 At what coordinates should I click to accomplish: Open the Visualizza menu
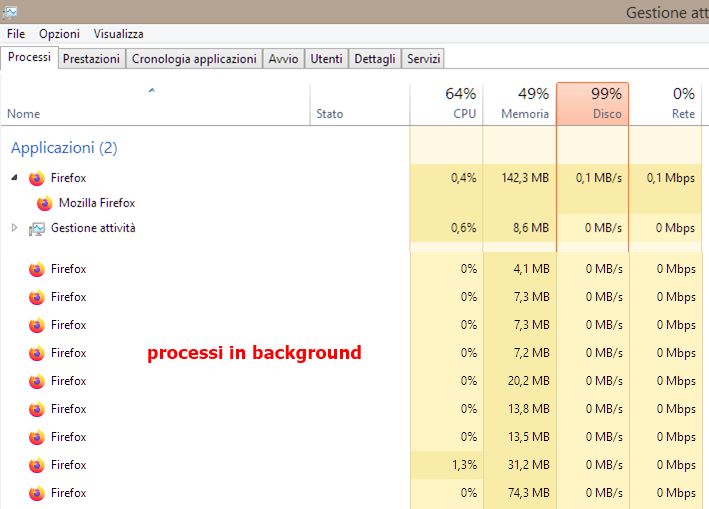click(x=118, y=34)
